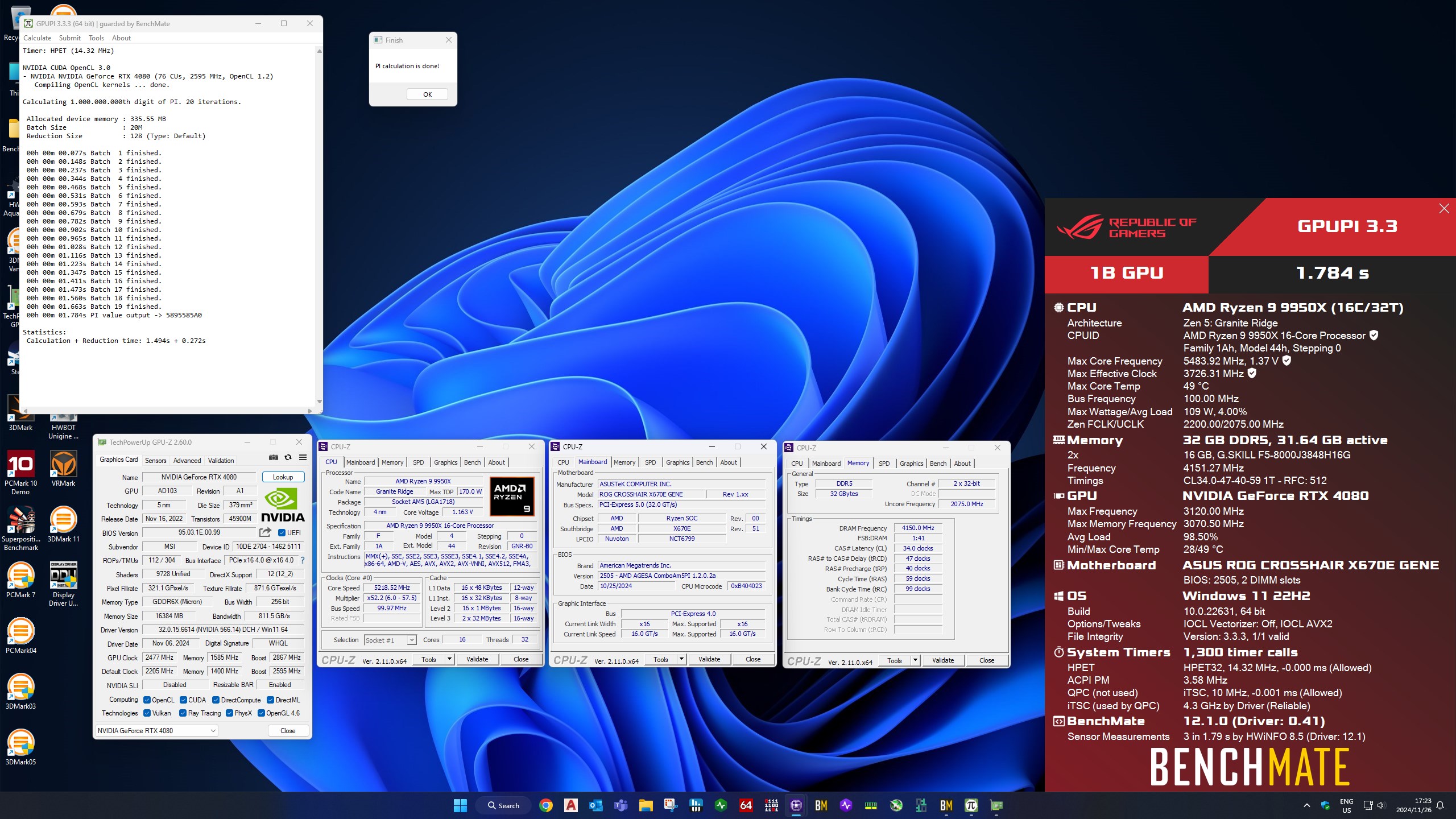Toggle the Vulkan checkbox in GPU-Z

147,713
